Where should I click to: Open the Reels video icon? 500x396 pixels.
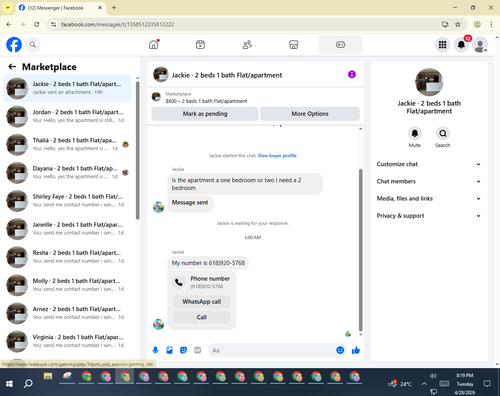point(200,44)
